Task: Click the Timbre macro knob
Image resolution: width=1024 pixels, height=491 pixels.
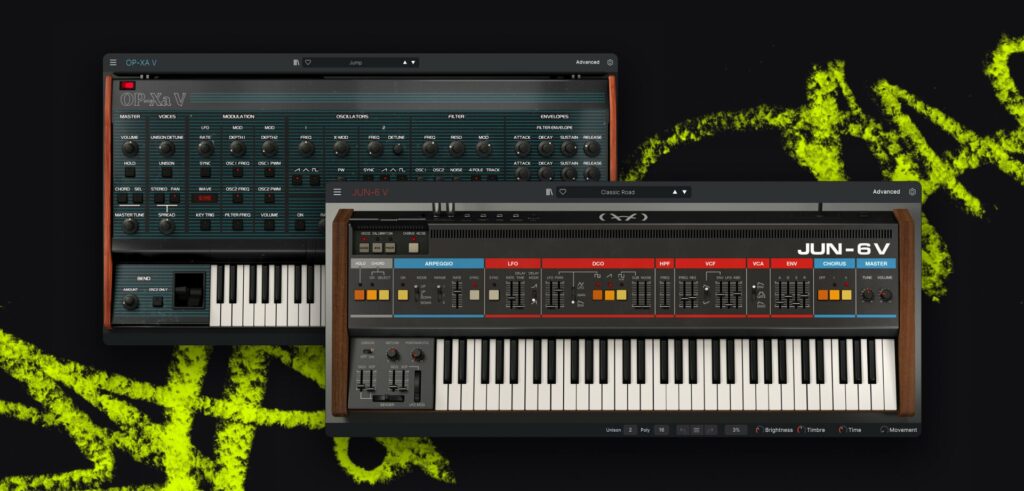Action: 801,430
